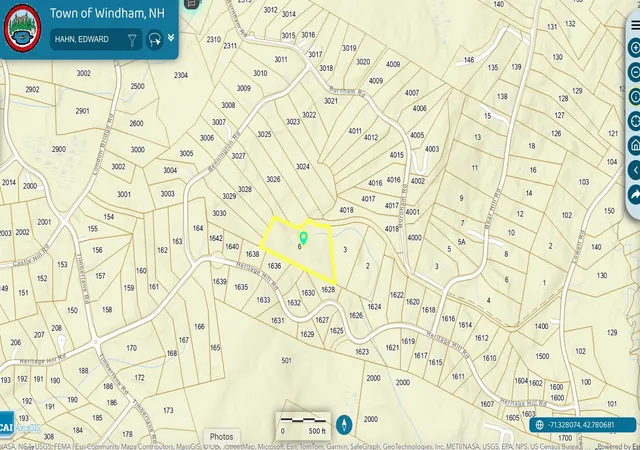Click the share arrow button
Viewport: 640px width, 450px height.
tap(635, 195)
